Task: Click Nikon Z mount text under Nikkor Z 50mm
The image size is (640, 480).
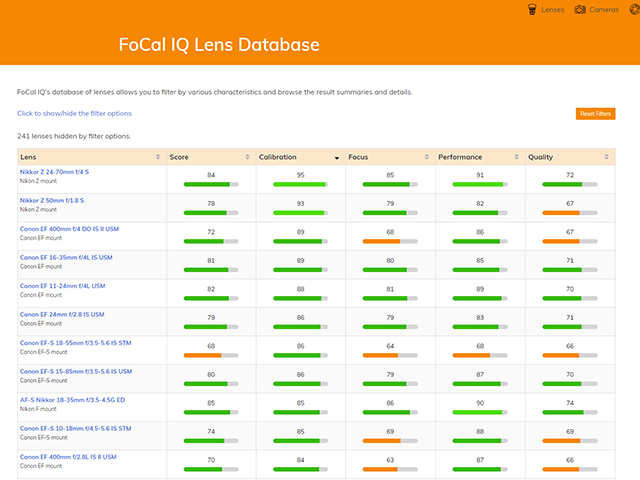Action: 38,210
